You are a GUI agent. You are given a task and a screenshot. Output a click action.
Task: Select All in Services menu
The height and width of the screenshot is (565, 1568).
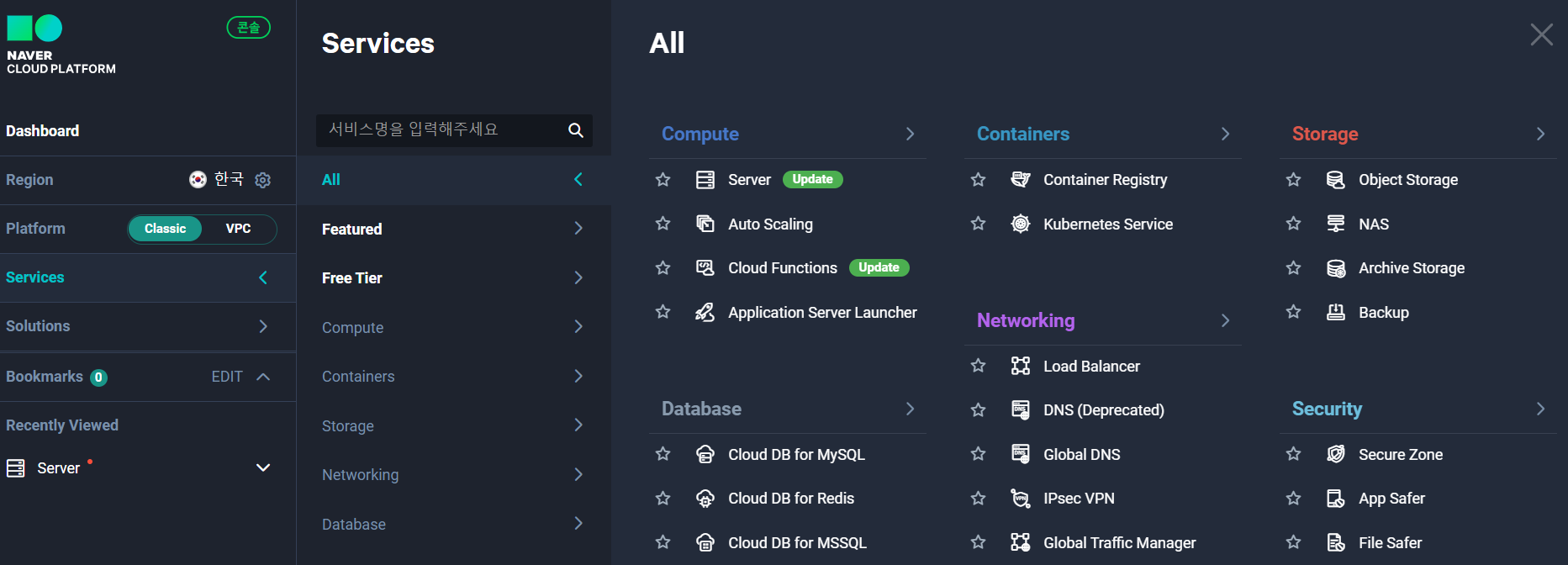[454, 180]
